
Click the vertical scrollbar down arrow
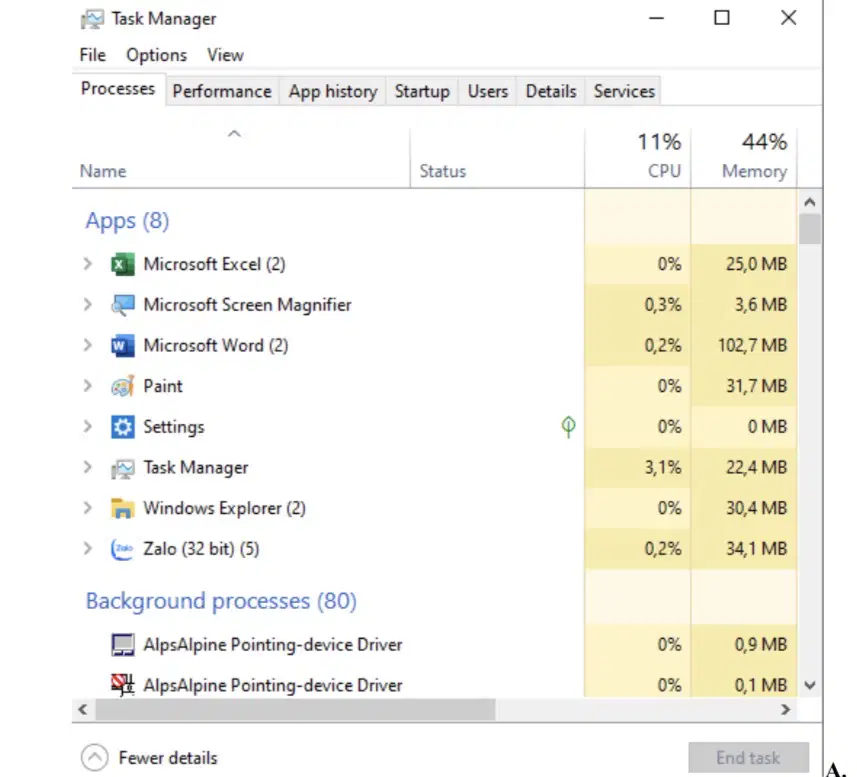click(x=810, y=685)
